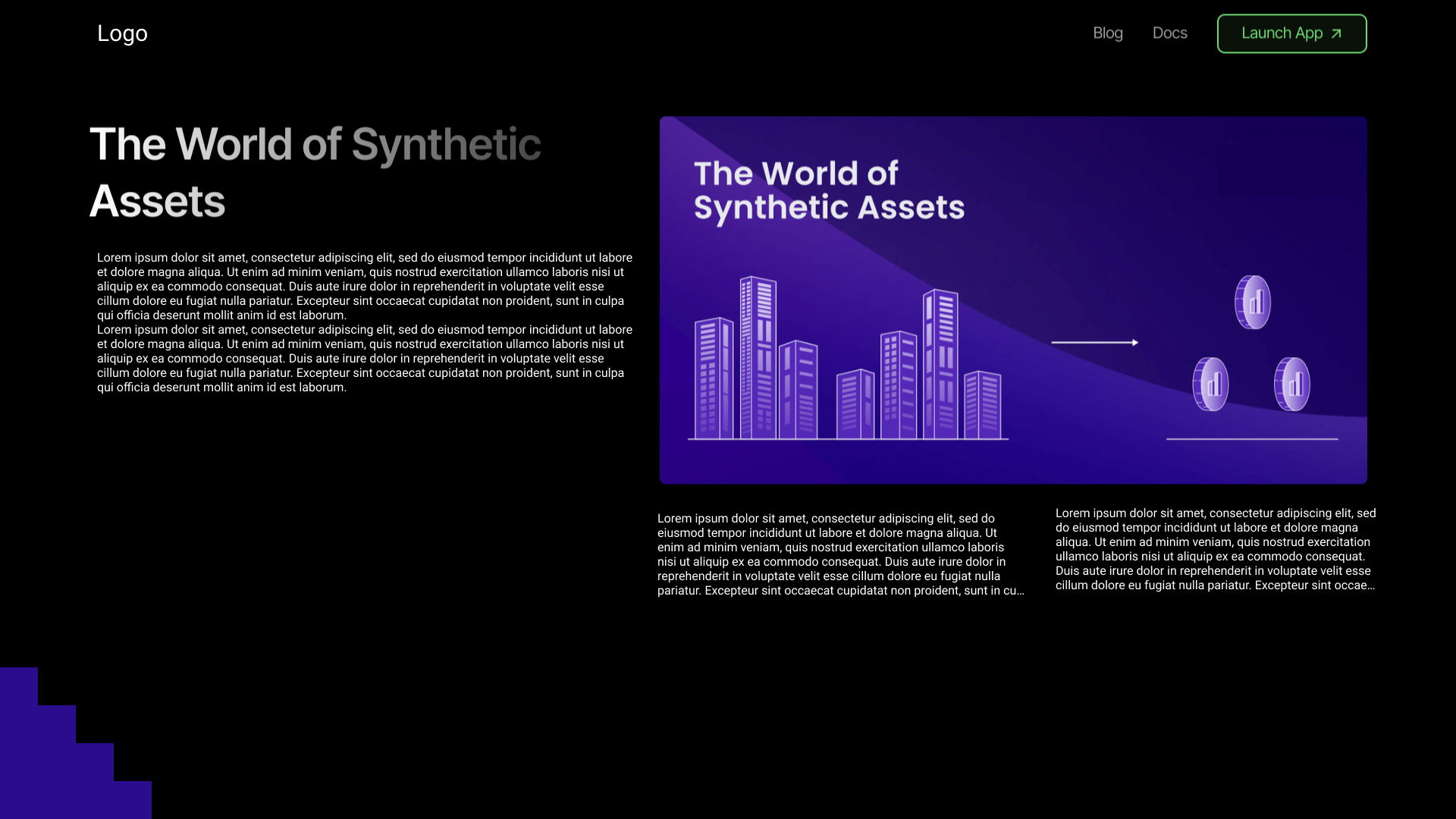Click the arrow icon in Launch App
This screenshot has height=819, width=1456.
tap(1336, 33)
